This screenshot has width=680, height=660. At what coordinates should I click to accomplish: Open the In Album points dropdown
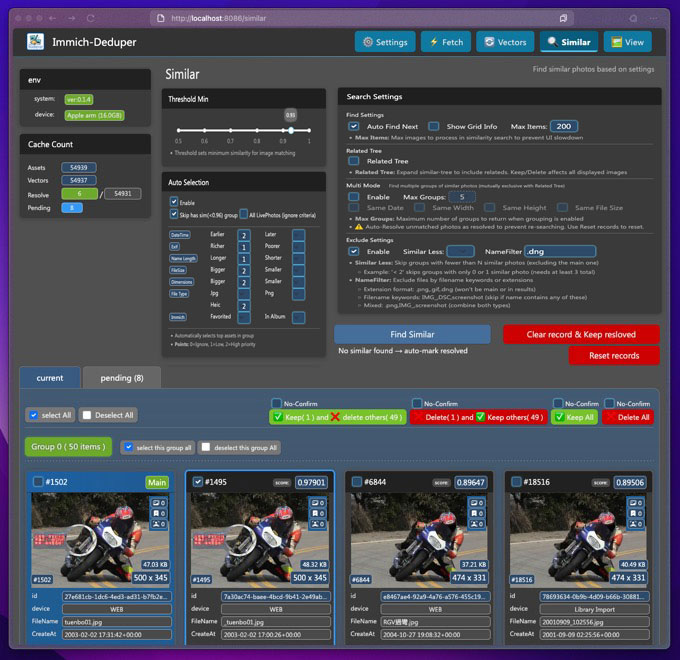[298, 317]
